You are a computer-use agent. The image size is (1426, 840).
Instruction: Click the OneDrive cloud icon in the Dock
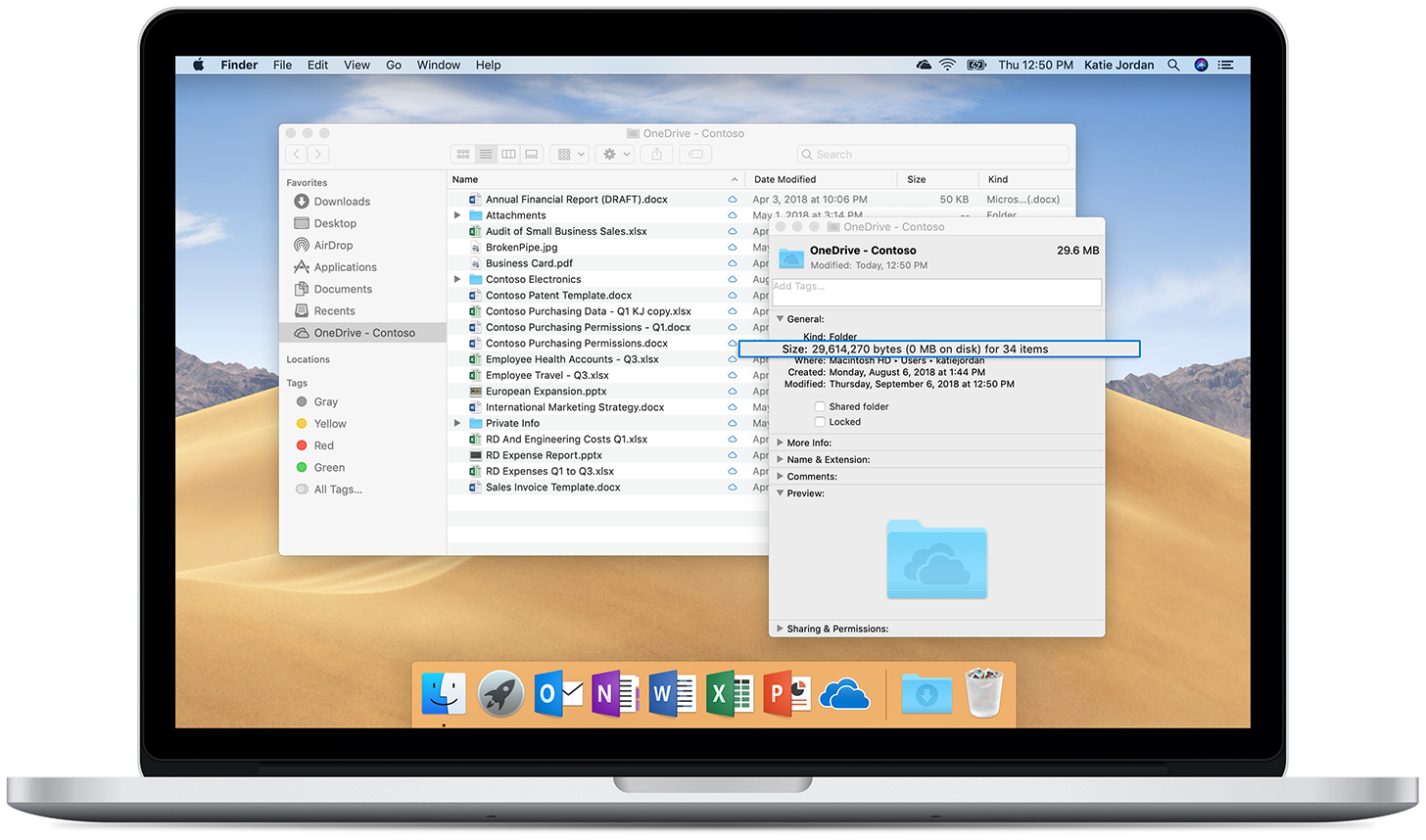click(844, 693)
